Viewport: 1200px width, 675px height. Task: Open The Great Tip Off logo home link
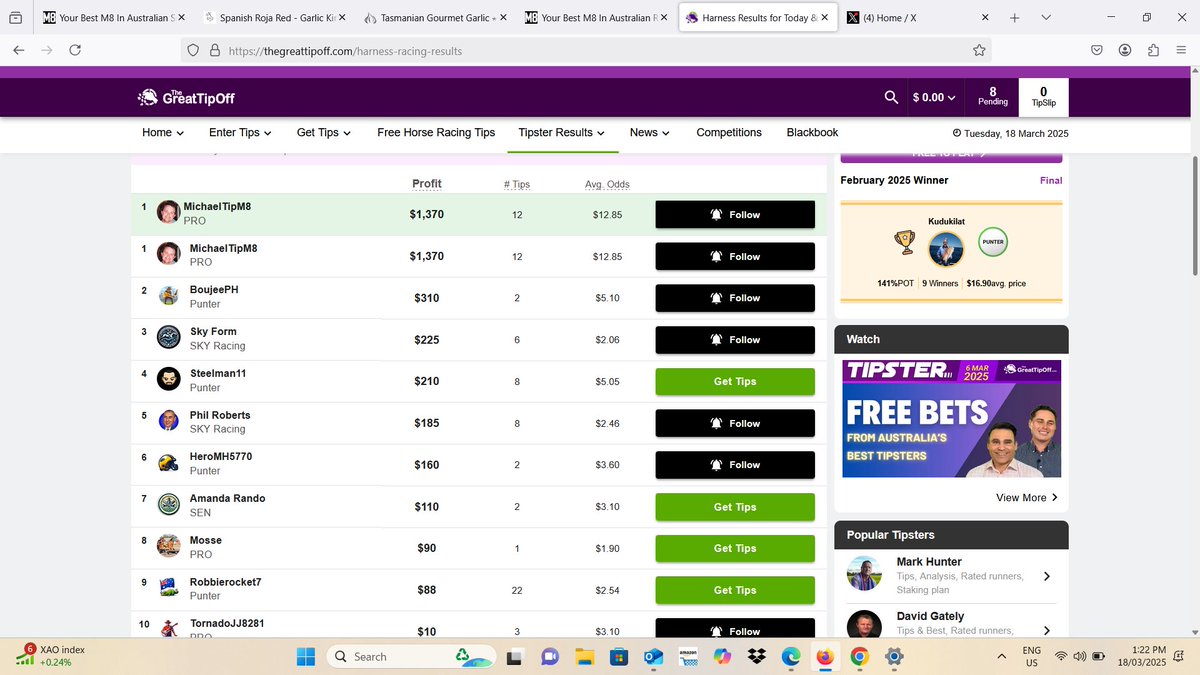coord(186,97)
